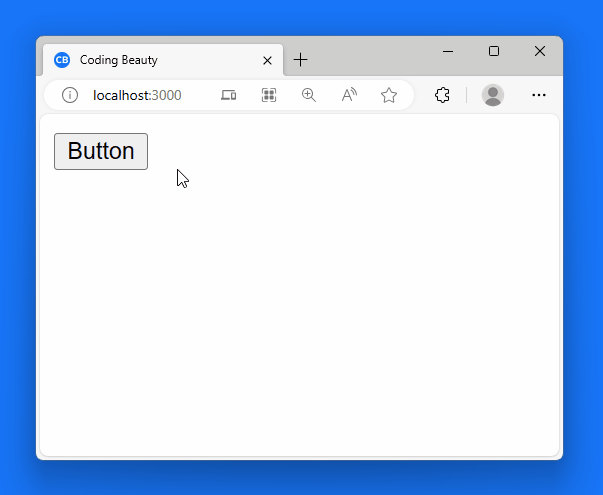This screenshot has height=495, width=603.
Task: Click the zoom magnifier icon
Action: [309, 95]
